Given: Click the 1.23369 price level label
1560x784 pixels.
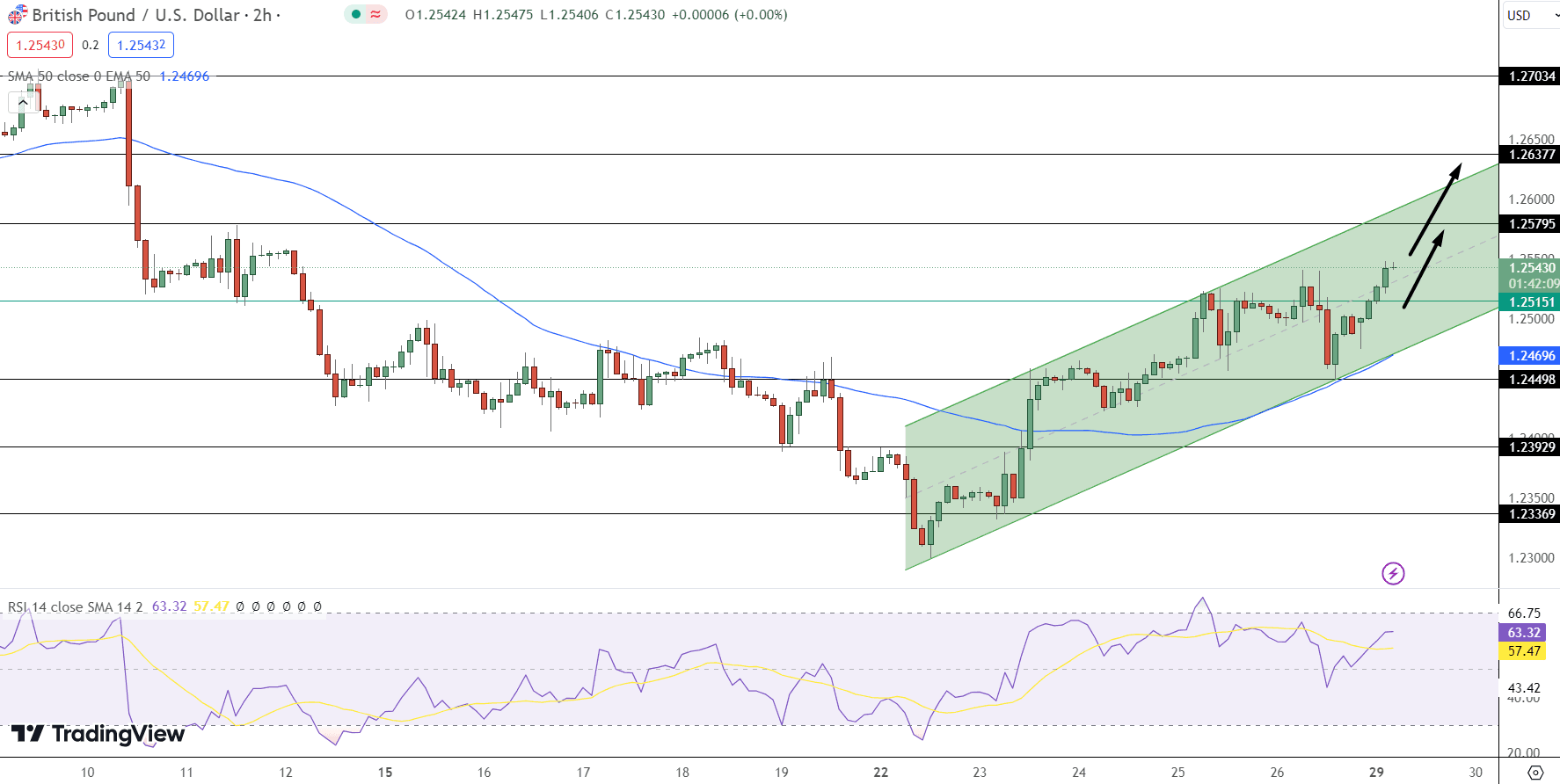Looking at the screenshot, I should pos(1532,514).
